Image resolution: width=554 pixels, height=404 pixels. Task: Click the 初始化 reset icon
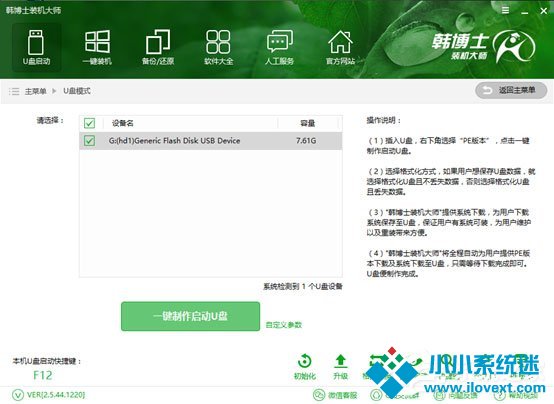[305, 367]
